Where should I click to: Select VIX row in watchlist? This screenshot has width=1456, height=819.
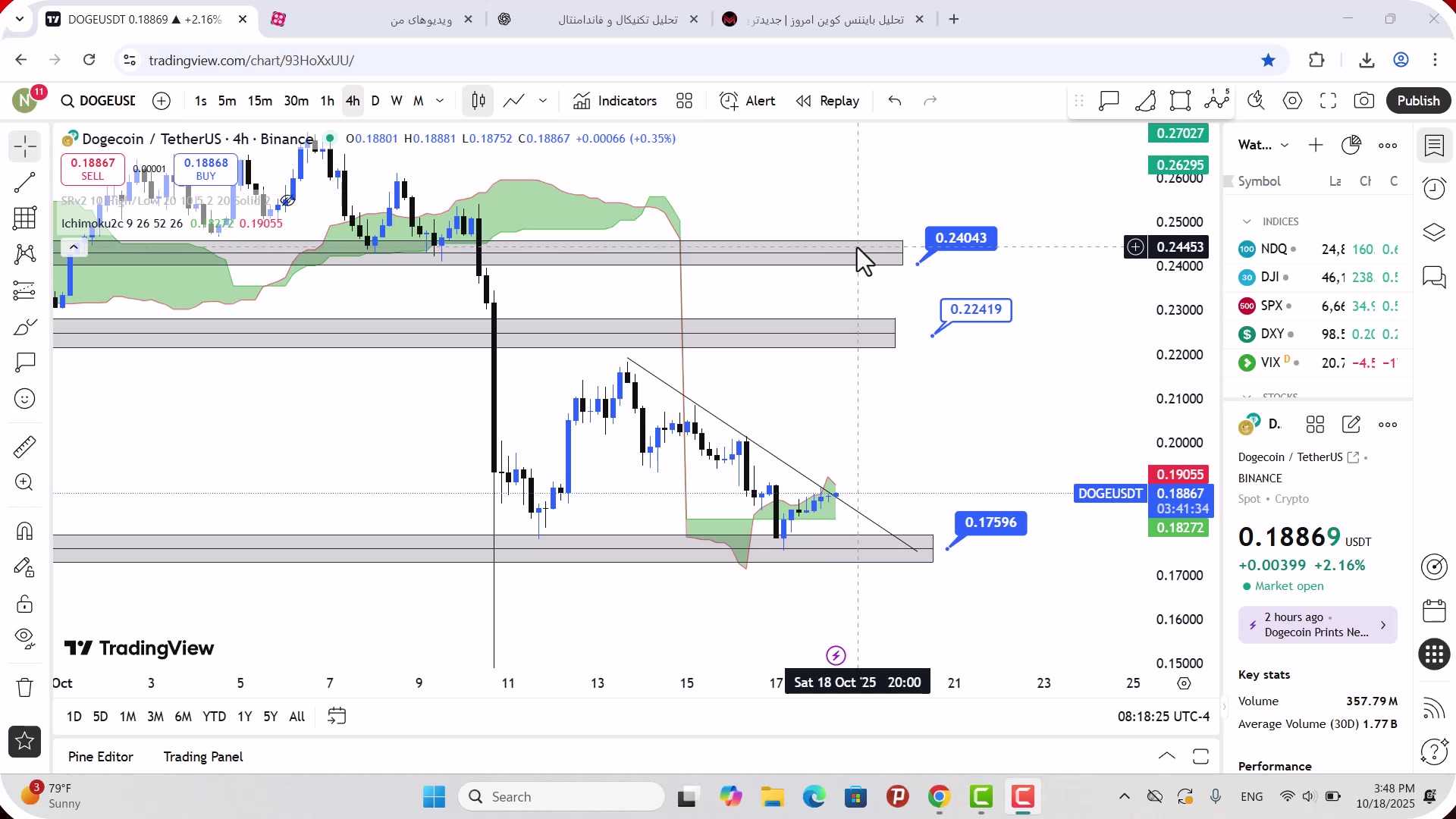pyautogui.click(x=1318, y=362)
